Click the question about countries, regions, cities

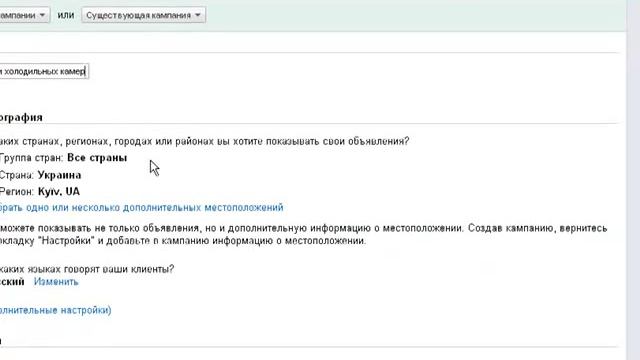(204, 141)
